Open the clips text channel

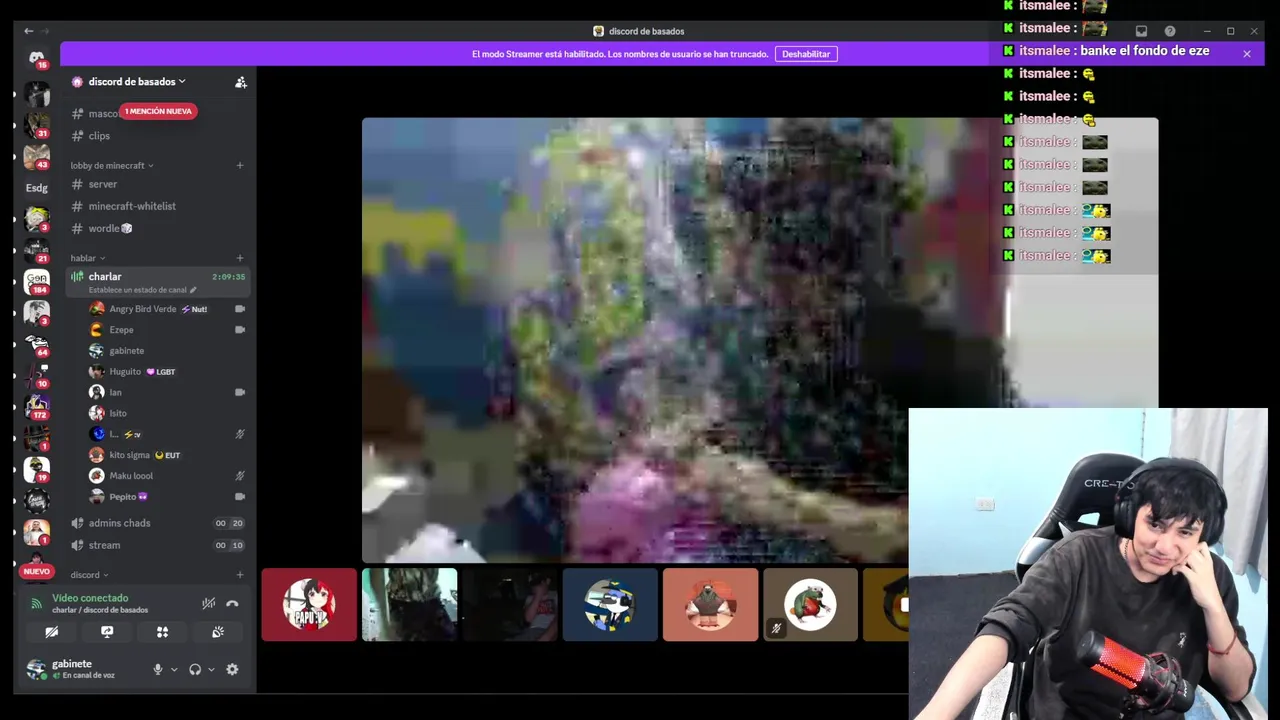tap(157, 136)
